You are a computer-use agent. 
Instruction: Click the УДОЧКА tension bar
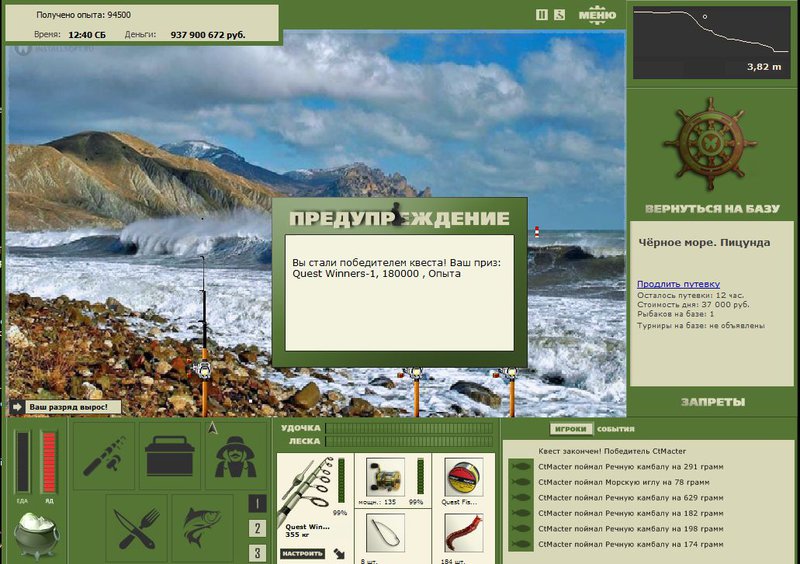click(409, 428)
